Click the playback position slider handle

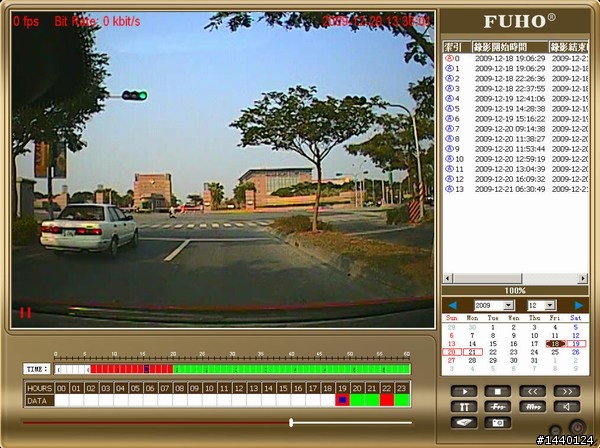point(291,422)
